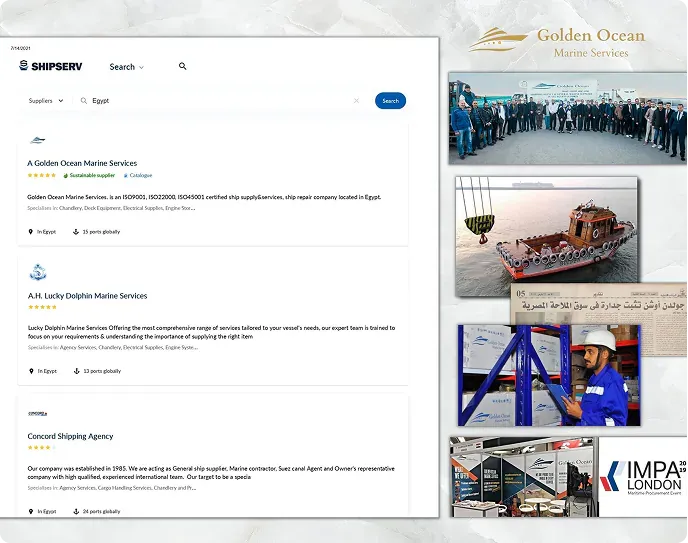The height and width of the screenshot is (543, 688).
Task: Open the tugboat photo
Action: pyautogui.click(x=546, y=236)
